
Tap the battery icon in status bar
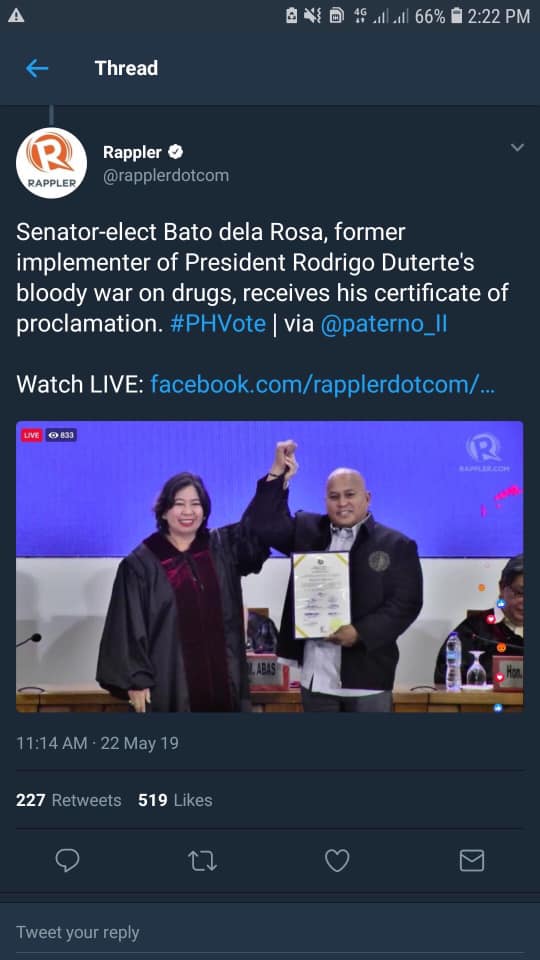456,16
